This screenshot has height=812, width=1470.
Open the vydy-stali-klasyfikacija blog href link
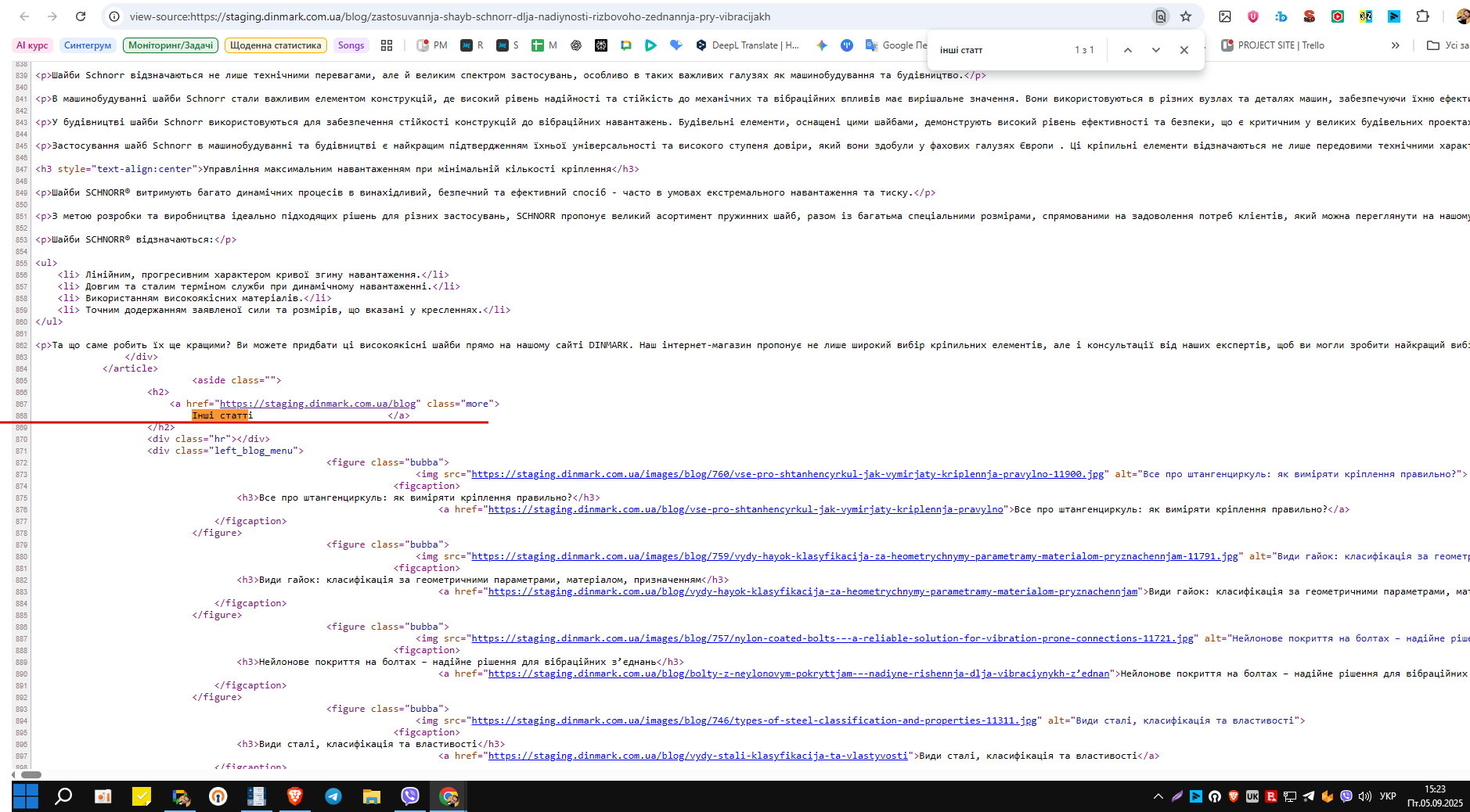point(698,756)
